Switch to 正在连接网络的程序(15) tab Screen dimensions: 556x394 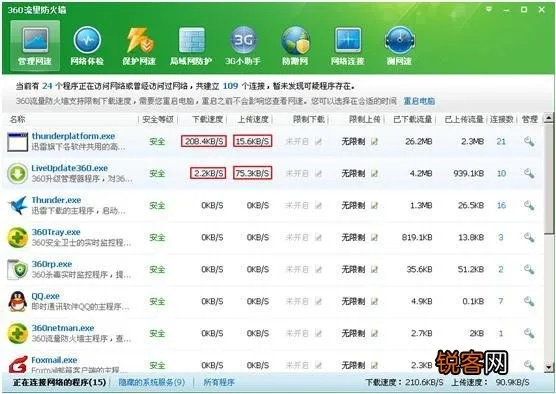click(x=60, y=382)
